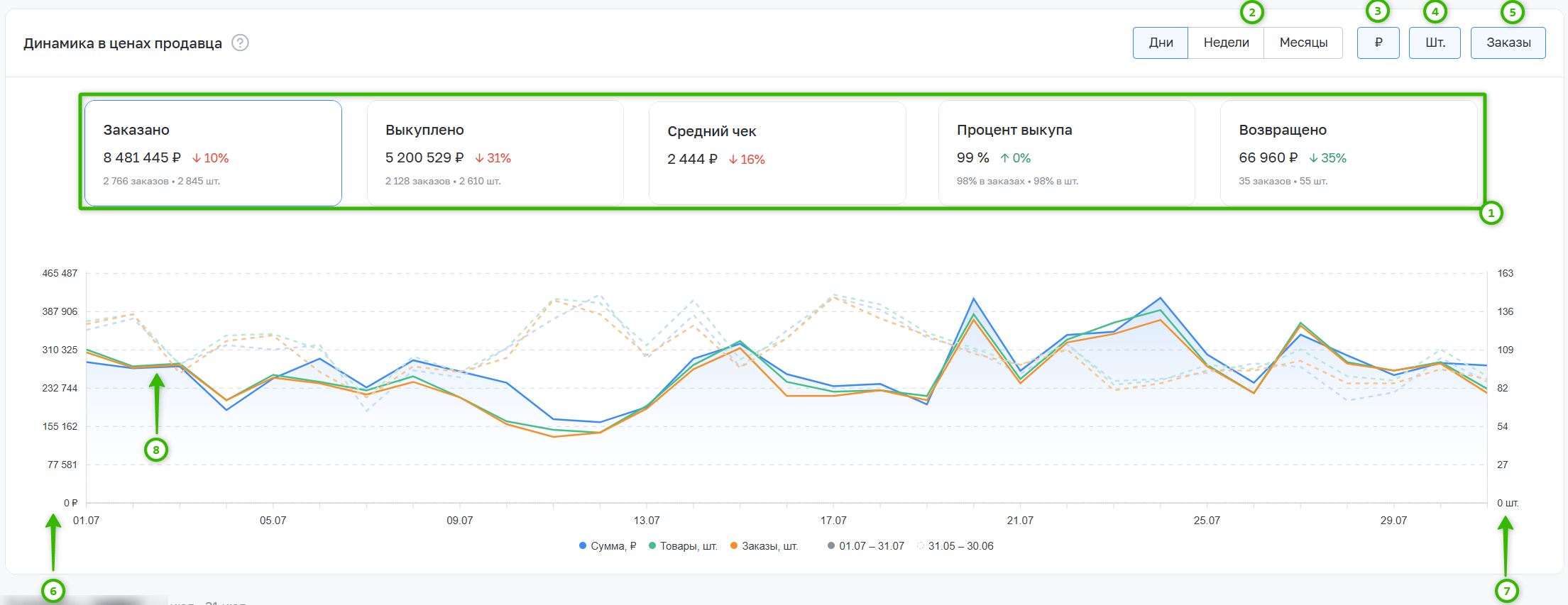
Task: Click the 136 right axis label
Action: click(x=1505, y=311)
